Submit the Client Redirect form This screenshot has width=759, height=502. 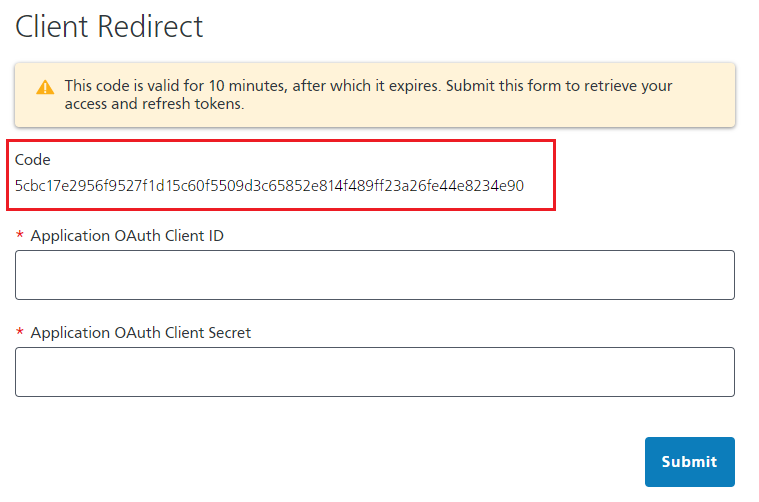689,462
